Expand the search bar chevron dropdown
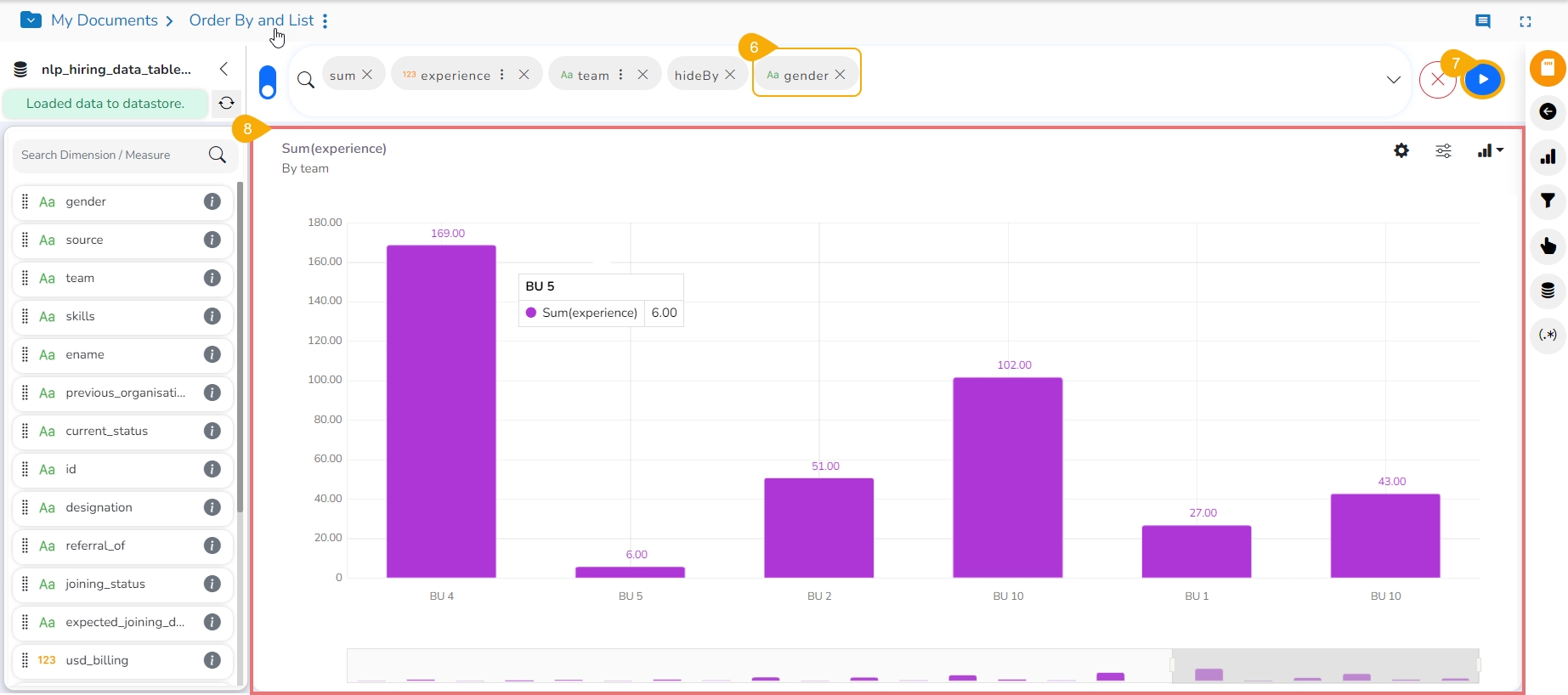The height and width of the screenshot is (695, 1568). 1394,80
